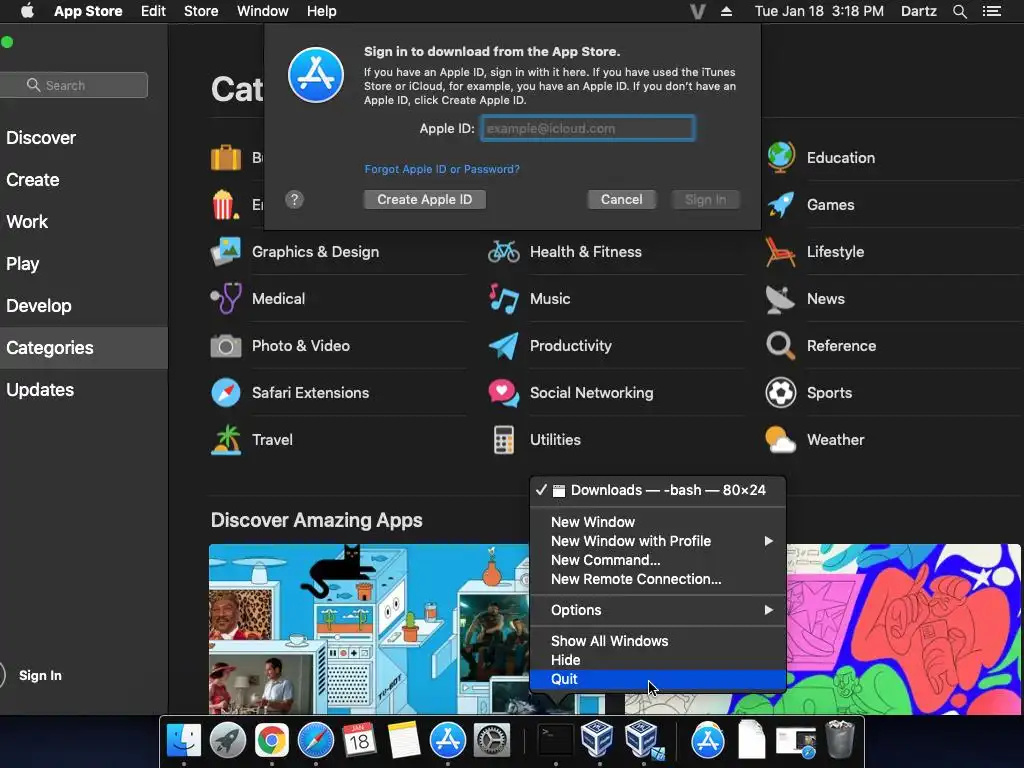
Task: Click Sign In at sidebar bottom
Action: (40, 675)
